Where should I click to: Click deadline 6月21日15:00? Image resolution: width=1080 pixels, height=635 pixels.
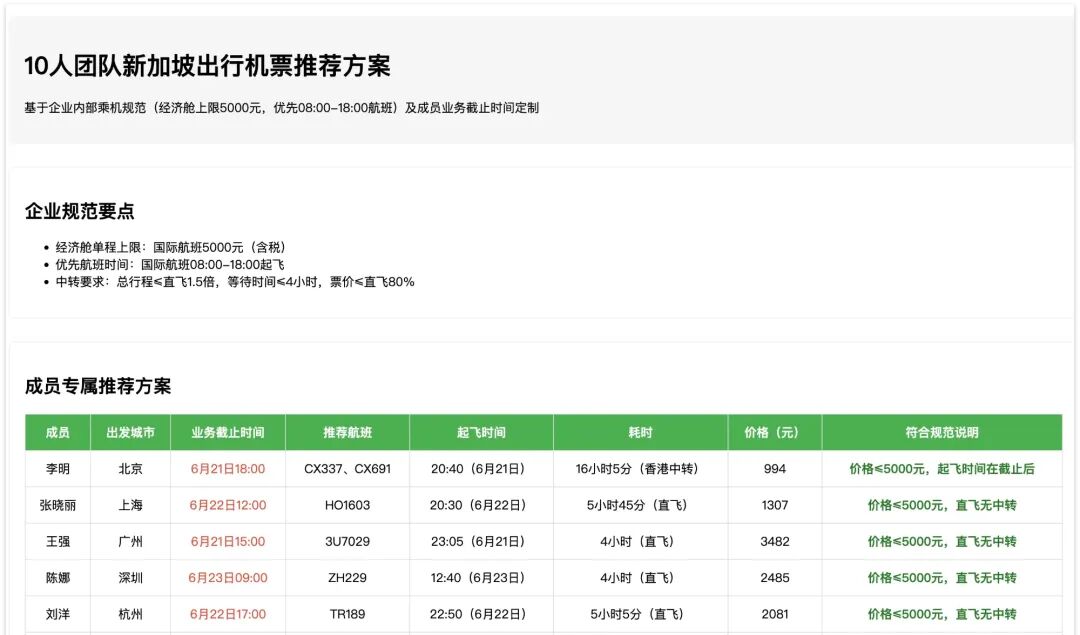coord(228,542)
